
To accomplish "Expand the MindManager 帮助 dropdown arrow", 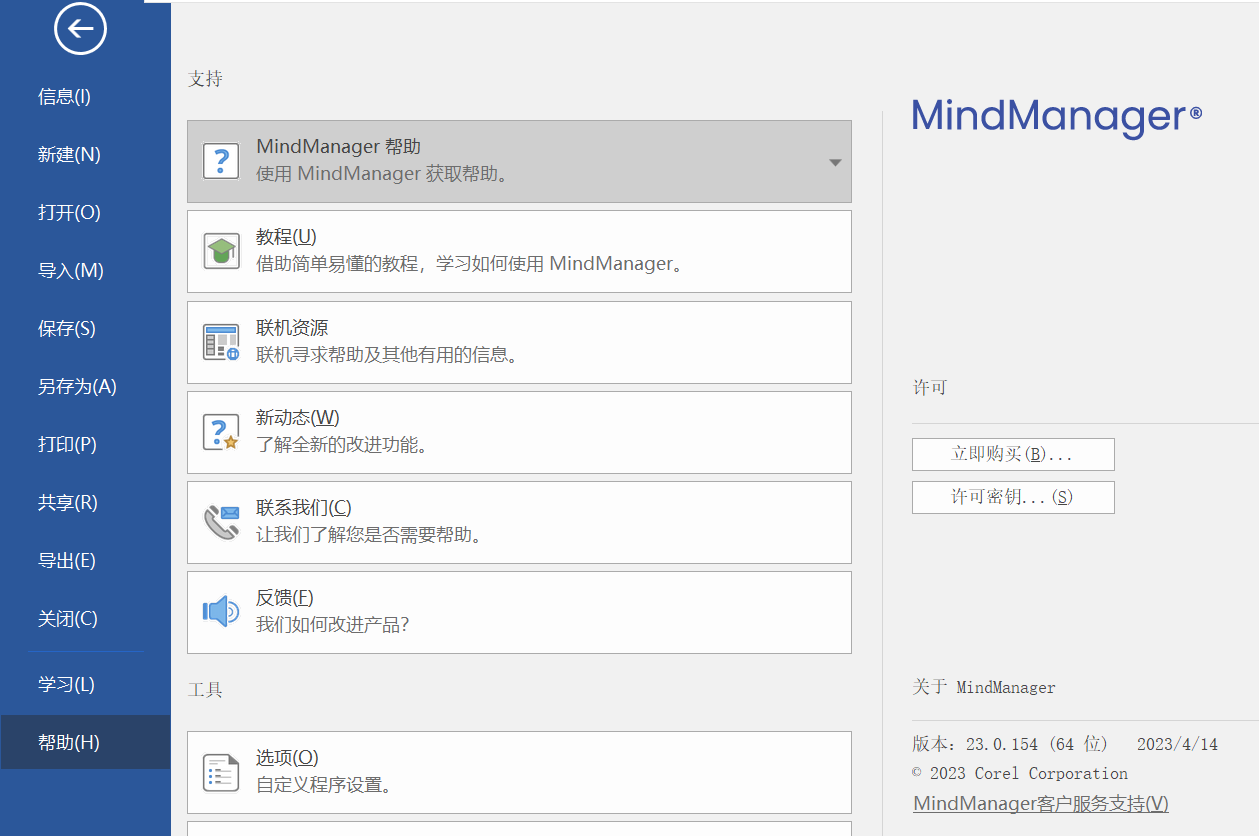I will 835,162.
